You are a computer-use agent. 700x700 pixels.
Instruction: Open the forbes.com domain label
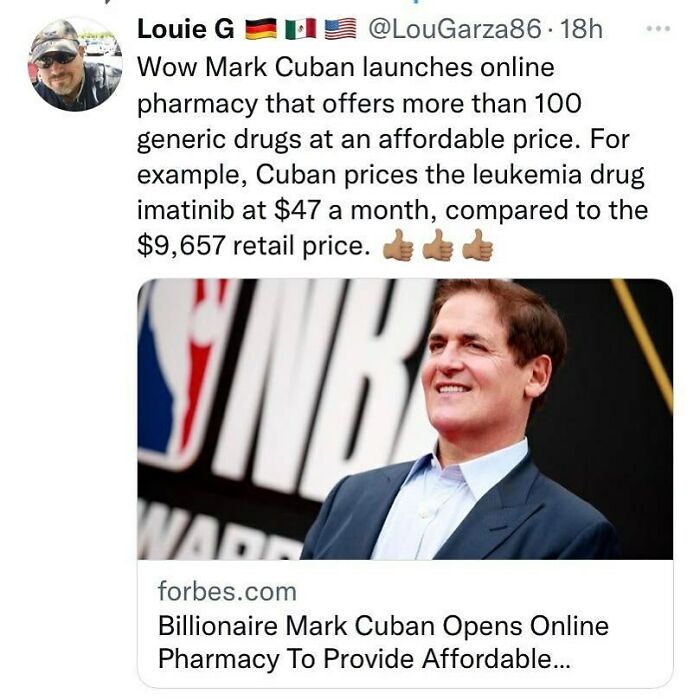[x=227, y=592]
